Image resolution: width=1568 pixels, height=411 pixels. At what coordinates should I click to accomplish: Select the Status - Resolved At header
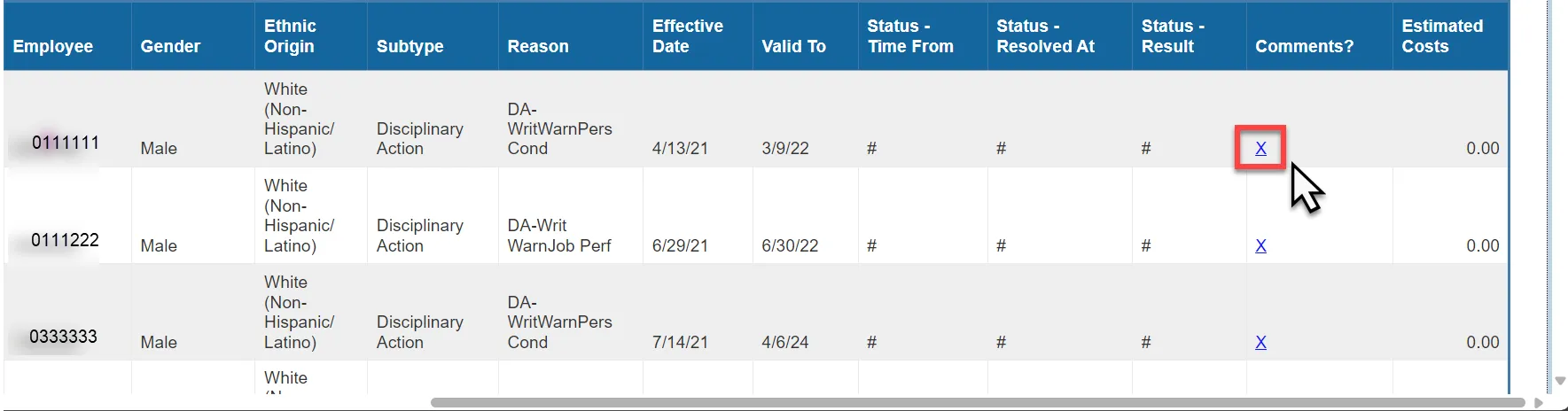tap(1045, 36)
